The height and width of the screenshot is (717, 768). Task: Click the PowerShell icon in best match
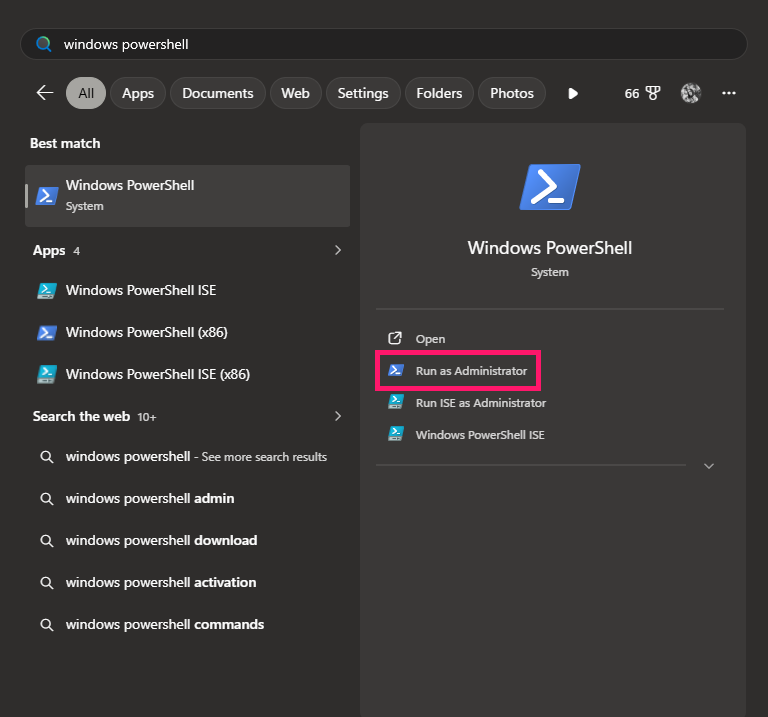pos(47,196)
